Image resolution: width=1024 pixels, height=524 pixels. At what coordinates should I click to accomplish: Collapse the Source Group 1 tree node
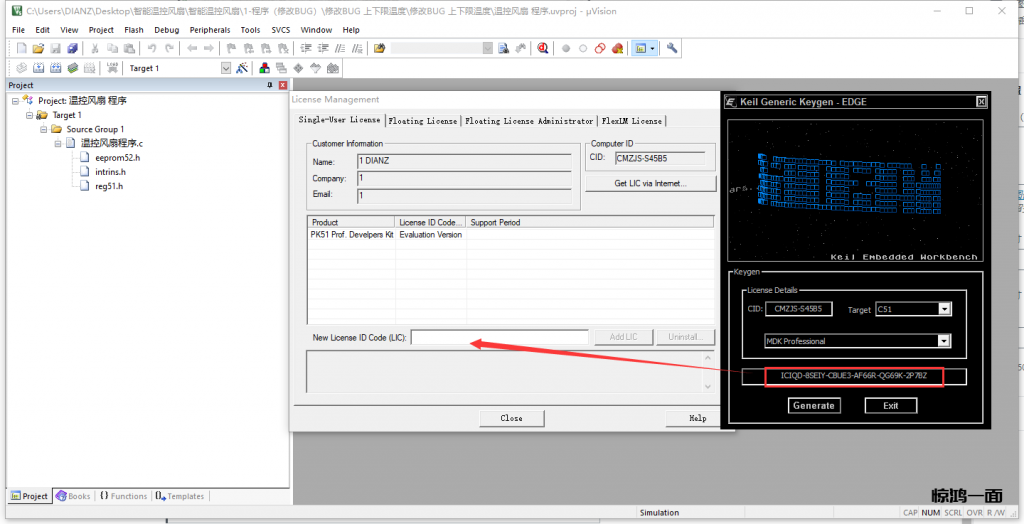point(44,129)
